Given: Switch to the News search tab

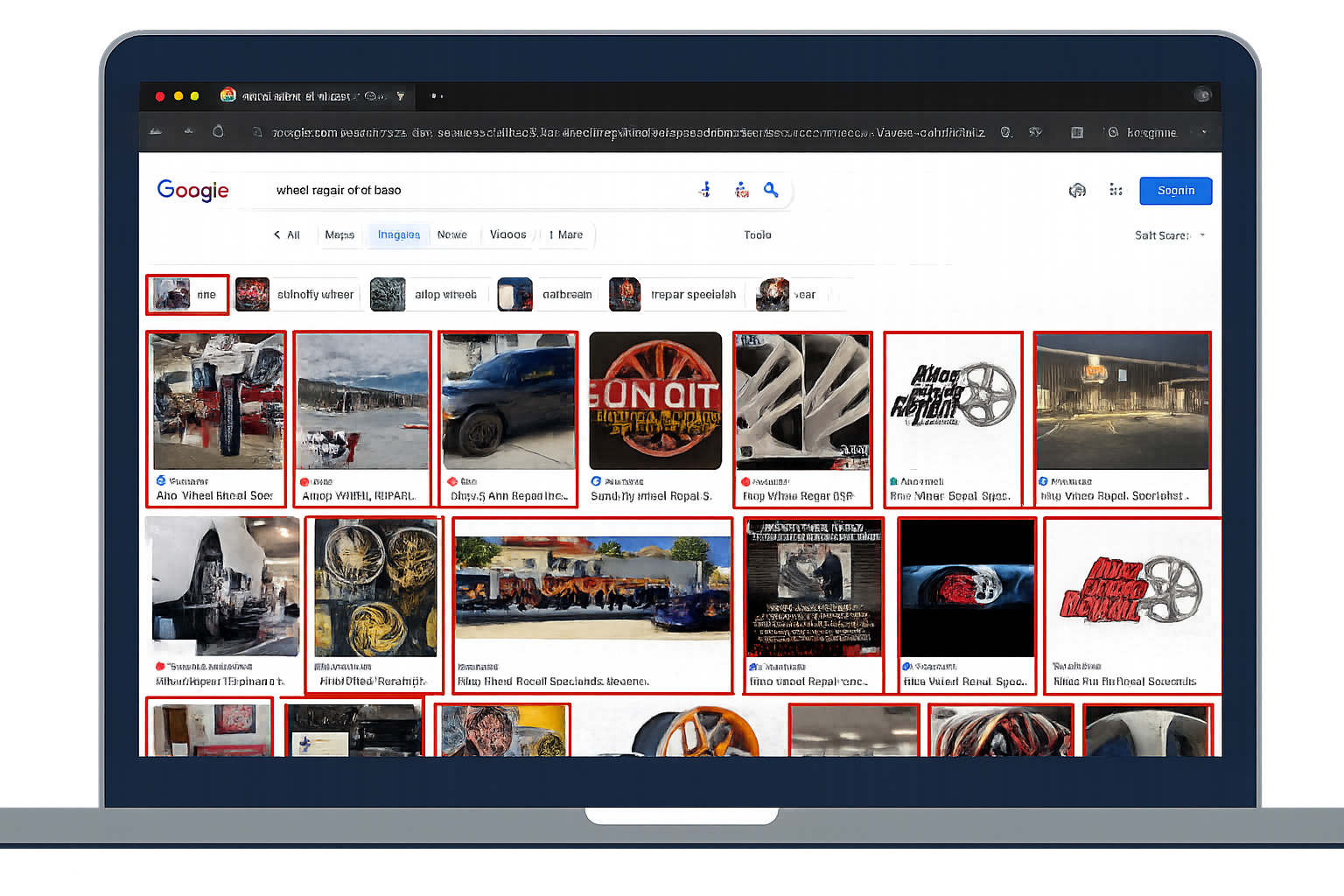Looking at the screenshot, I should point(453,234).
